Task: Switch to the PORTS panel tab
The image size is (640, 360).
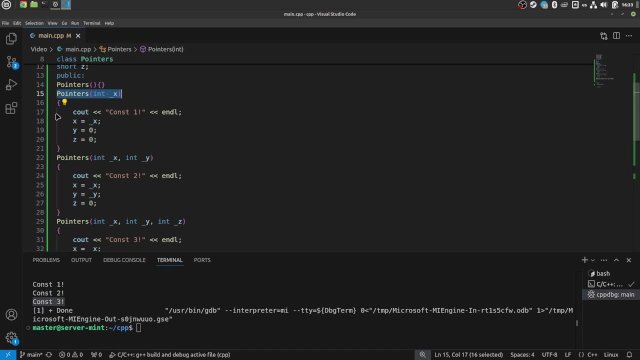Action: point(202,260)
